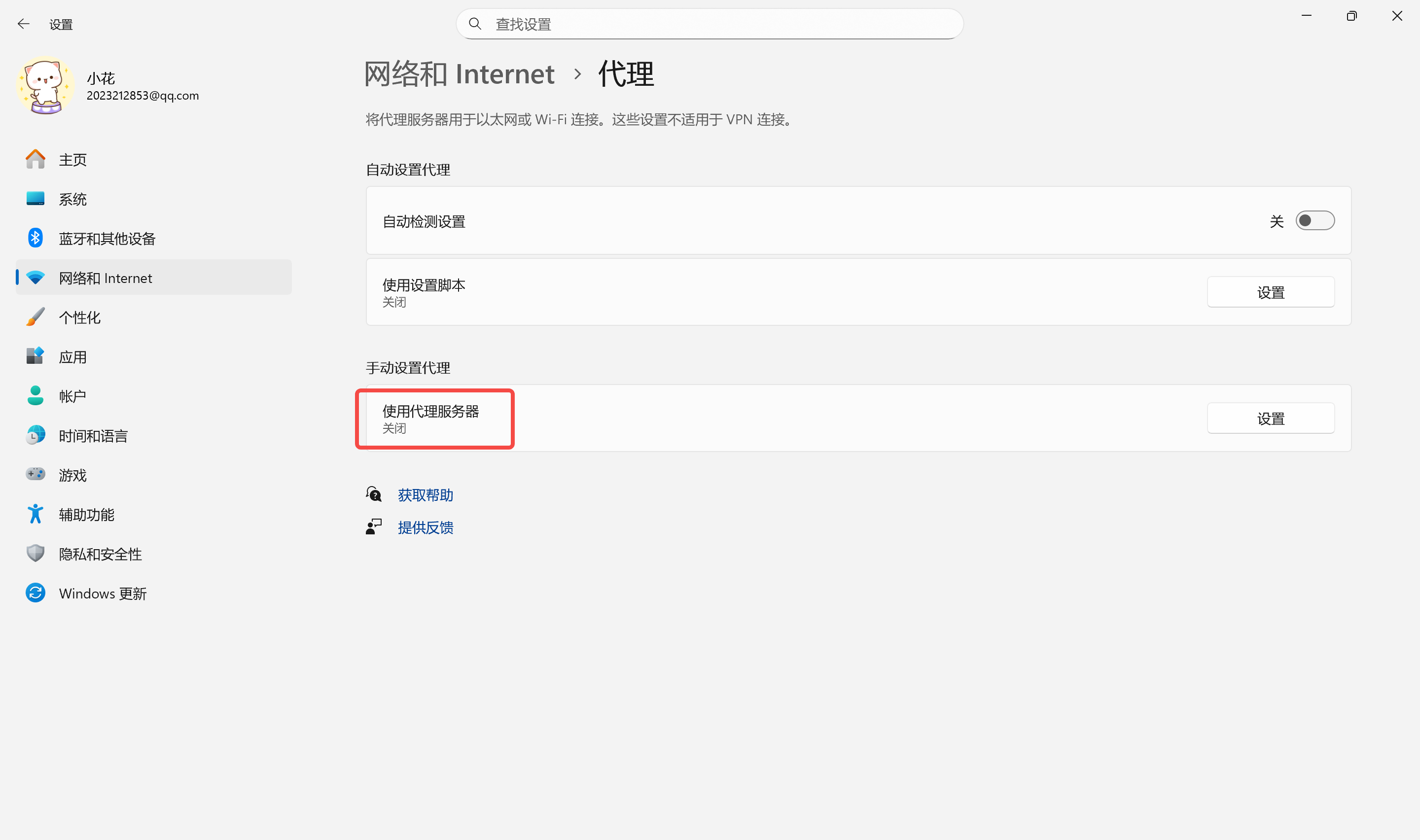
Task: Open the 游戏 gamepad icon
Action: (35, 474)
